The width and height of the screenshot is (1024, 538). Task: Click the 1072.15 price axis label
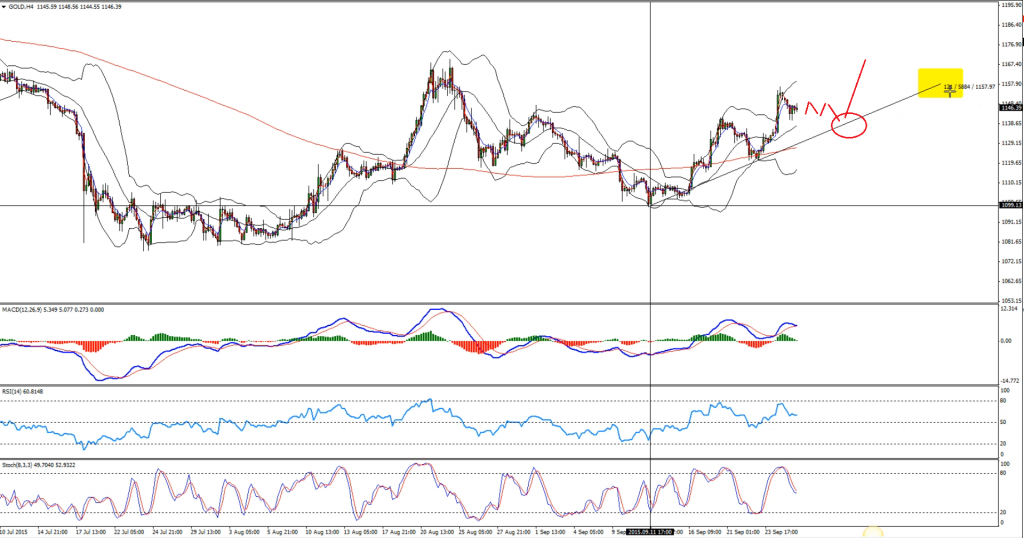pos(1011,261)
